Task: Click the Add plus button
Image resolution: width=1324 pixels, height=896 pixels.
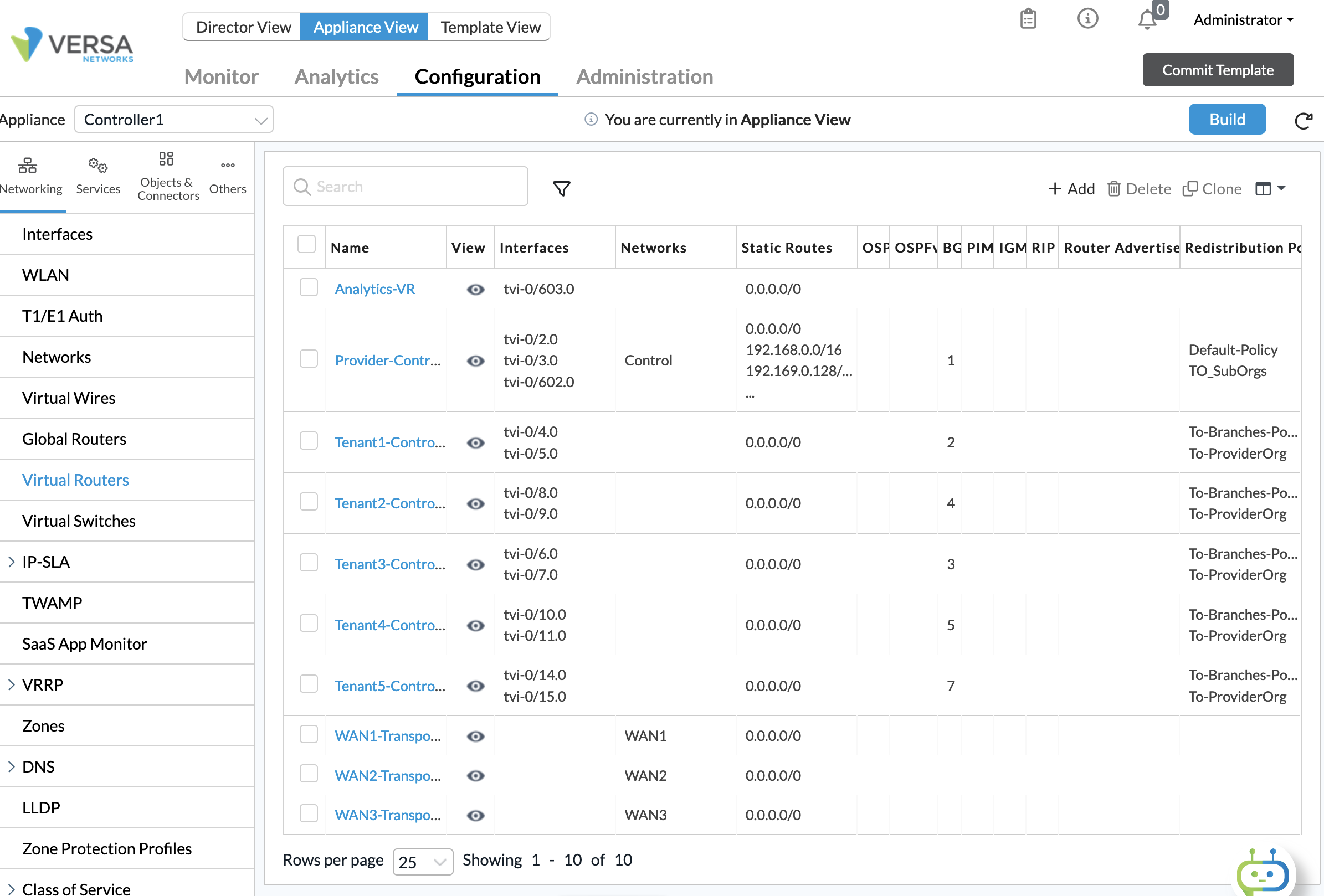Action: click(x=1071, y=188)
